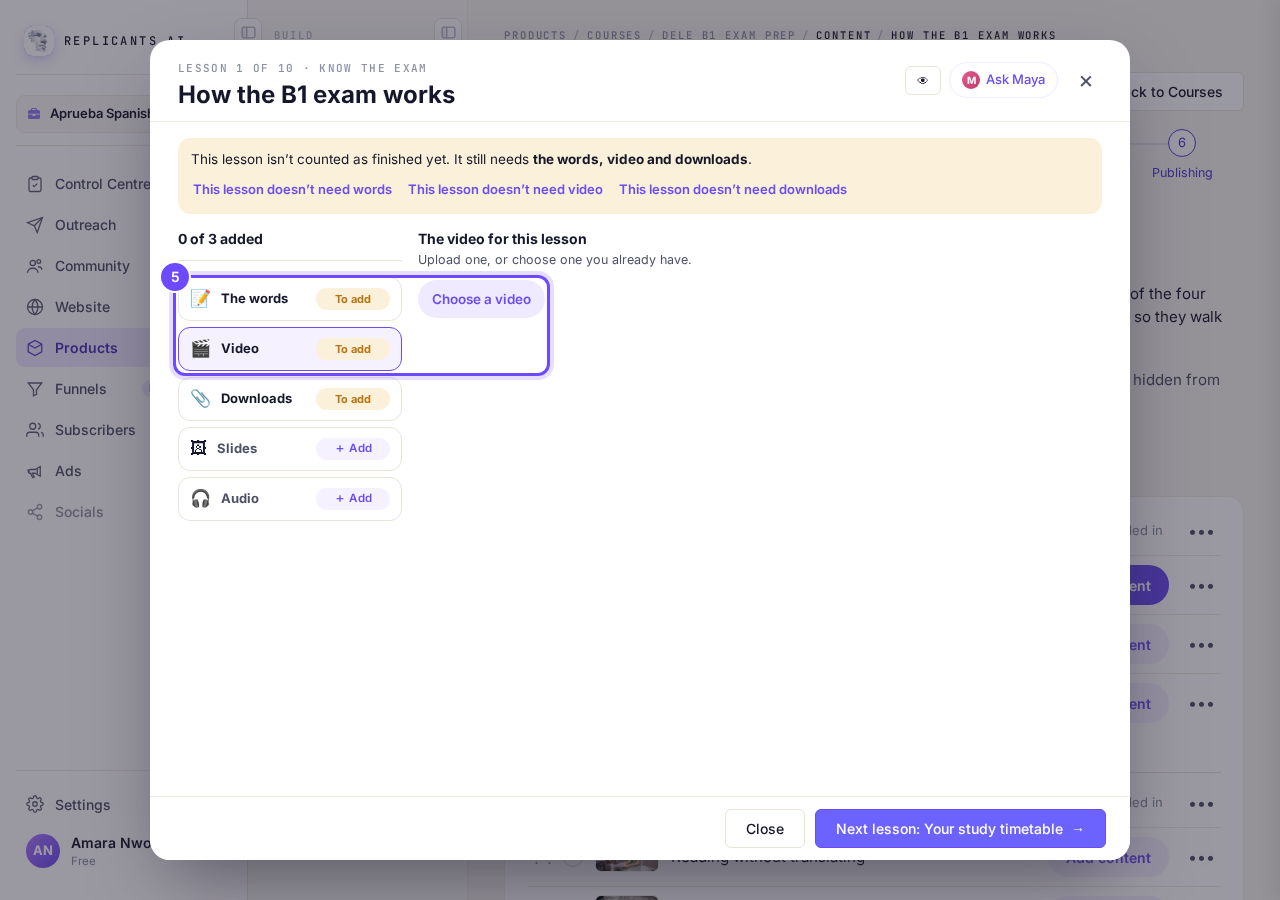The height and width of the screenshot is (900, 1280).
Task: Select the Video content row
Action: click(290, 349)
